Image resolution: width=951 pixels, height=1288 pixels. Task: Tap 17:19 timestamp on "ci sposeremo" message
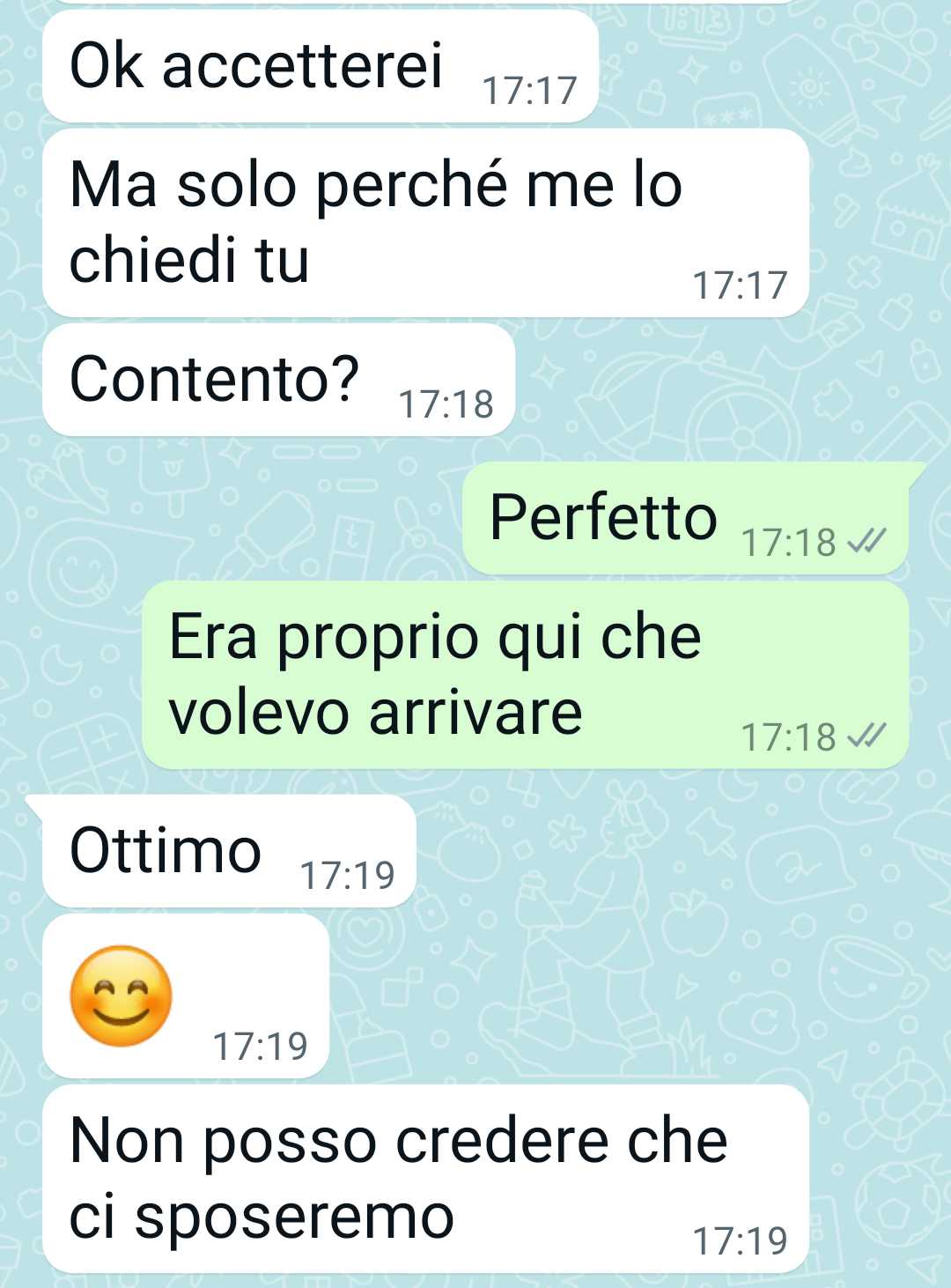pos(741,1241)
